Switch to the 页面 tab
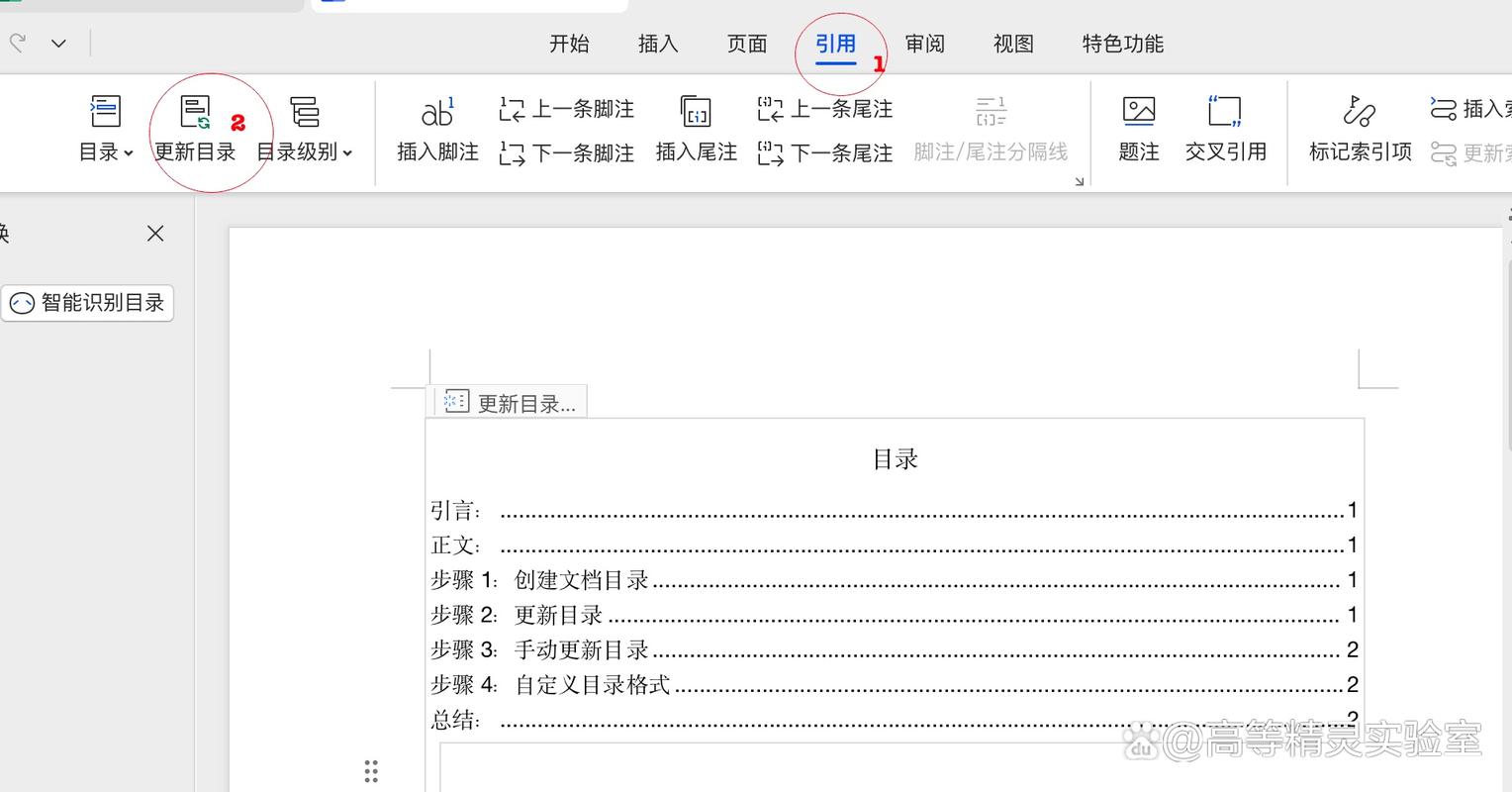The image size is (1512, 792). (x=747, y=44)
